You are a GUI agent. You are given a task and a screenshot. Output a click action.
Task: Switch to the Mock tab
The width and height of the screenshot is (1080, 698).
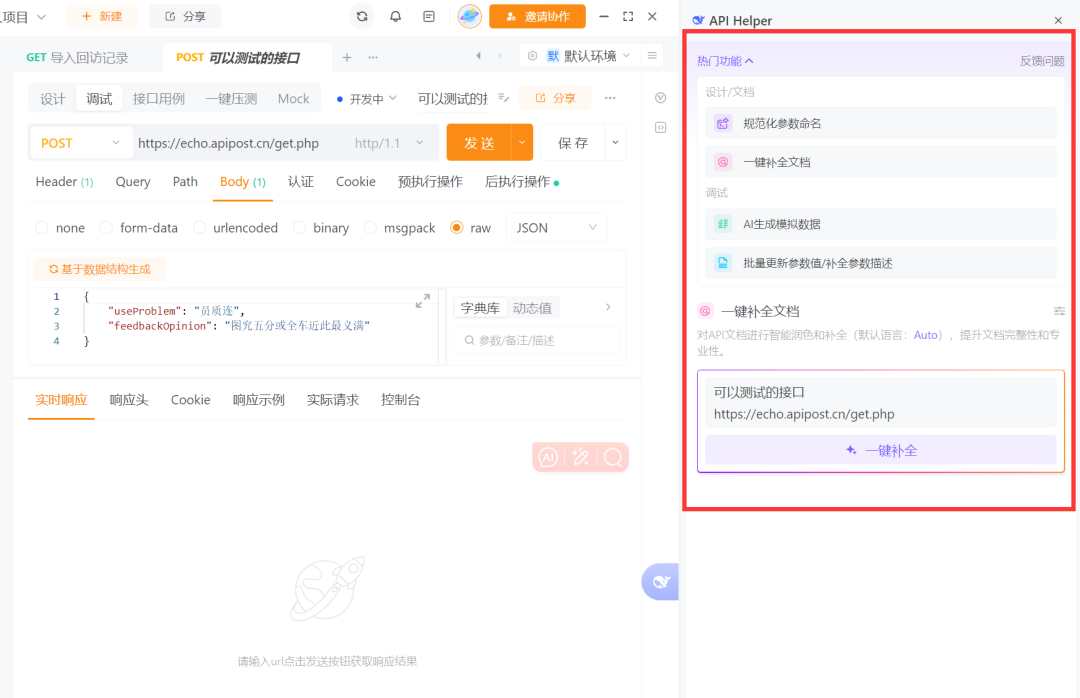click(293, 98)
